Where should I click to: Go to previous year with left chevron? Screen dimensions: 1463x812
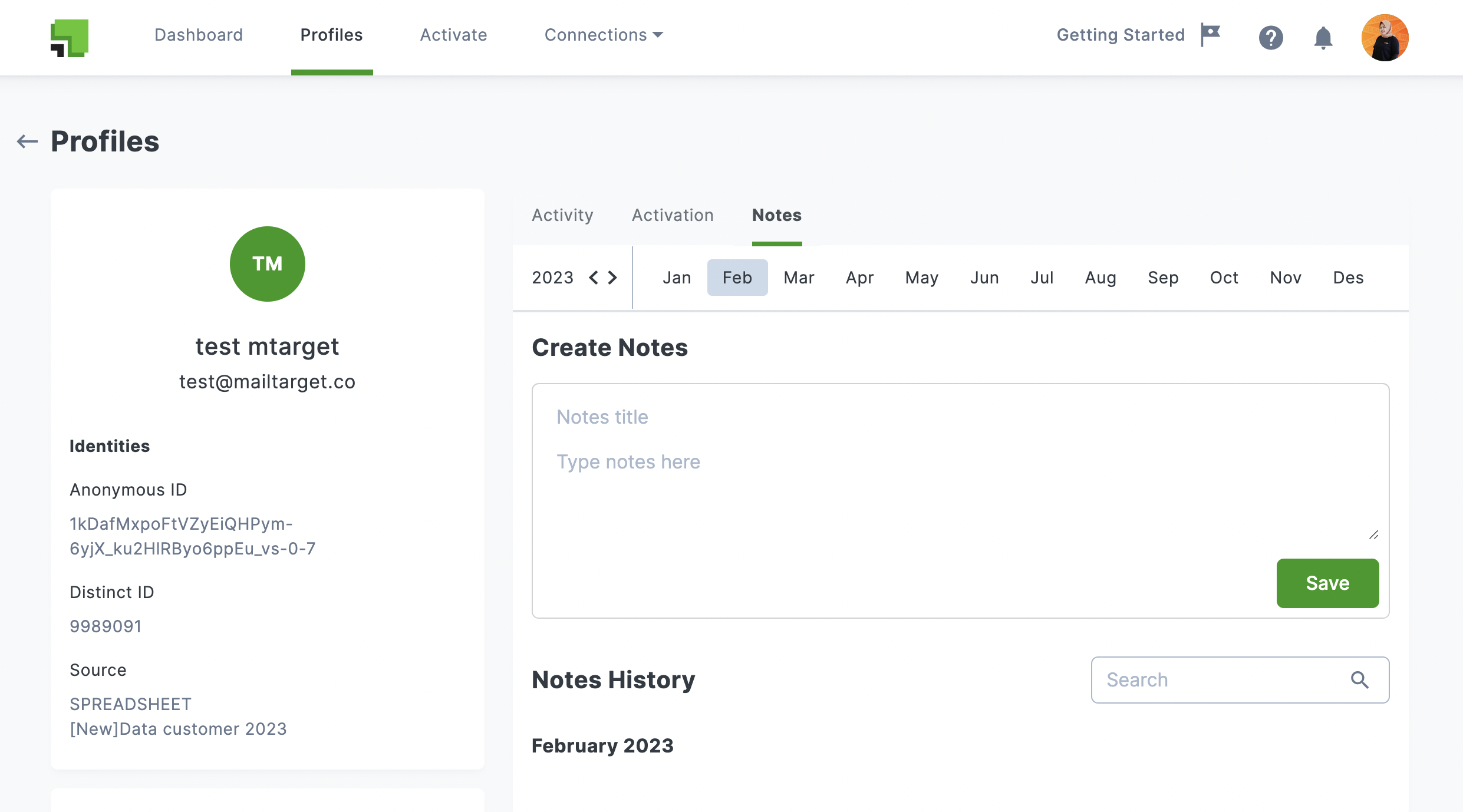pos(595,277)
